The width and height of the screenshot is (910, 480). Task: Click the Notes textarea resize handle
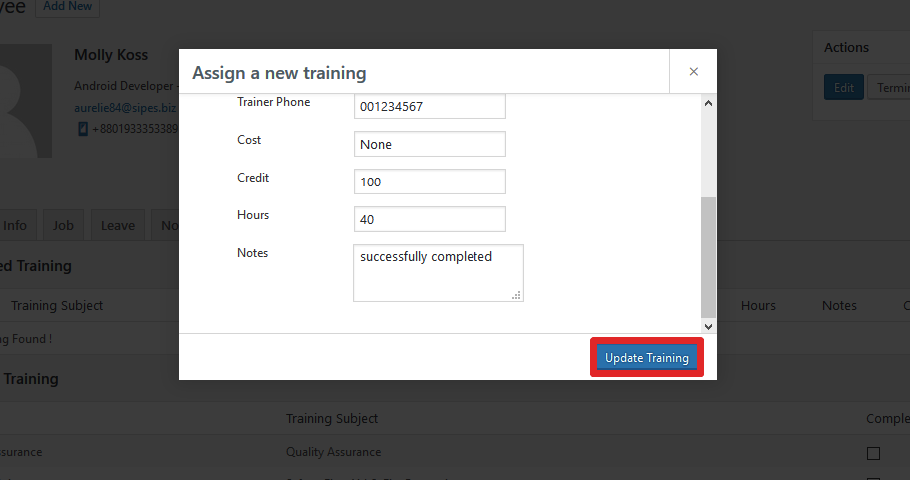click(x=517, y=295)
